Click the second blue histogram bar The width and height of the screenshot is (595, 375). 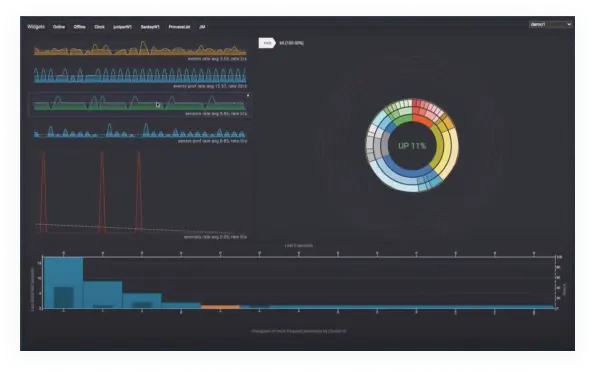coord(102,295)
